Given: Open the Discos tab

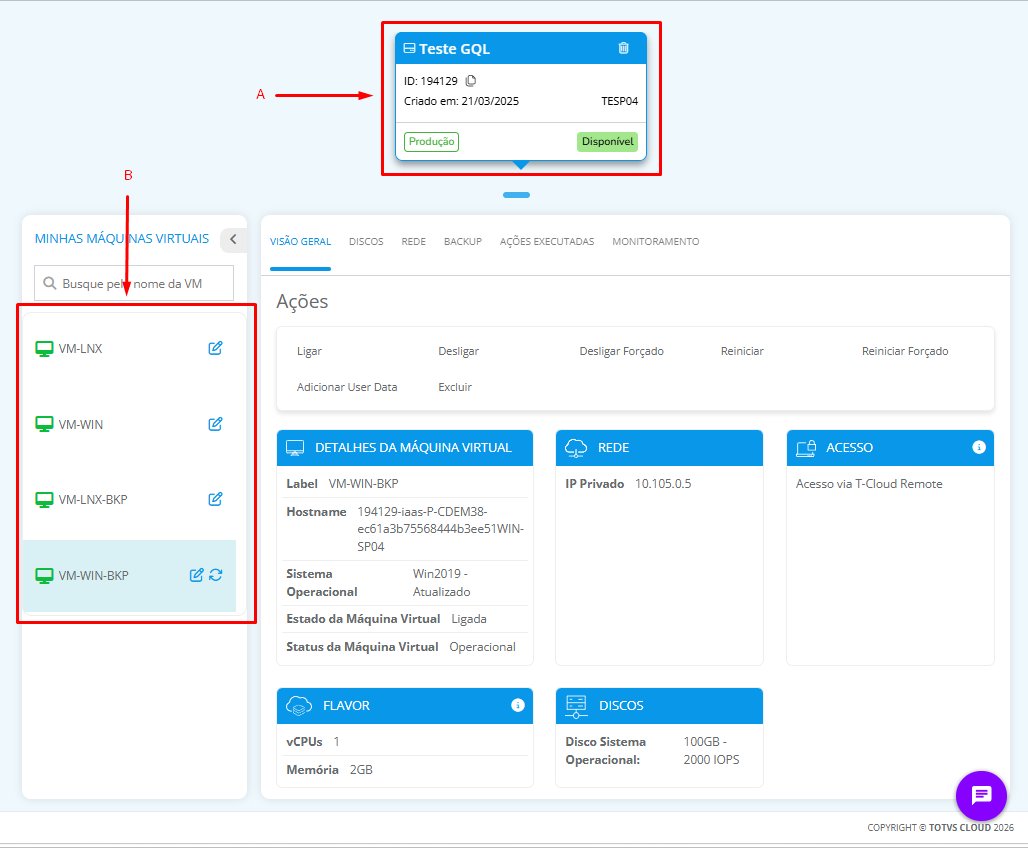Looking at the screenshot, I should coord(366,241).
